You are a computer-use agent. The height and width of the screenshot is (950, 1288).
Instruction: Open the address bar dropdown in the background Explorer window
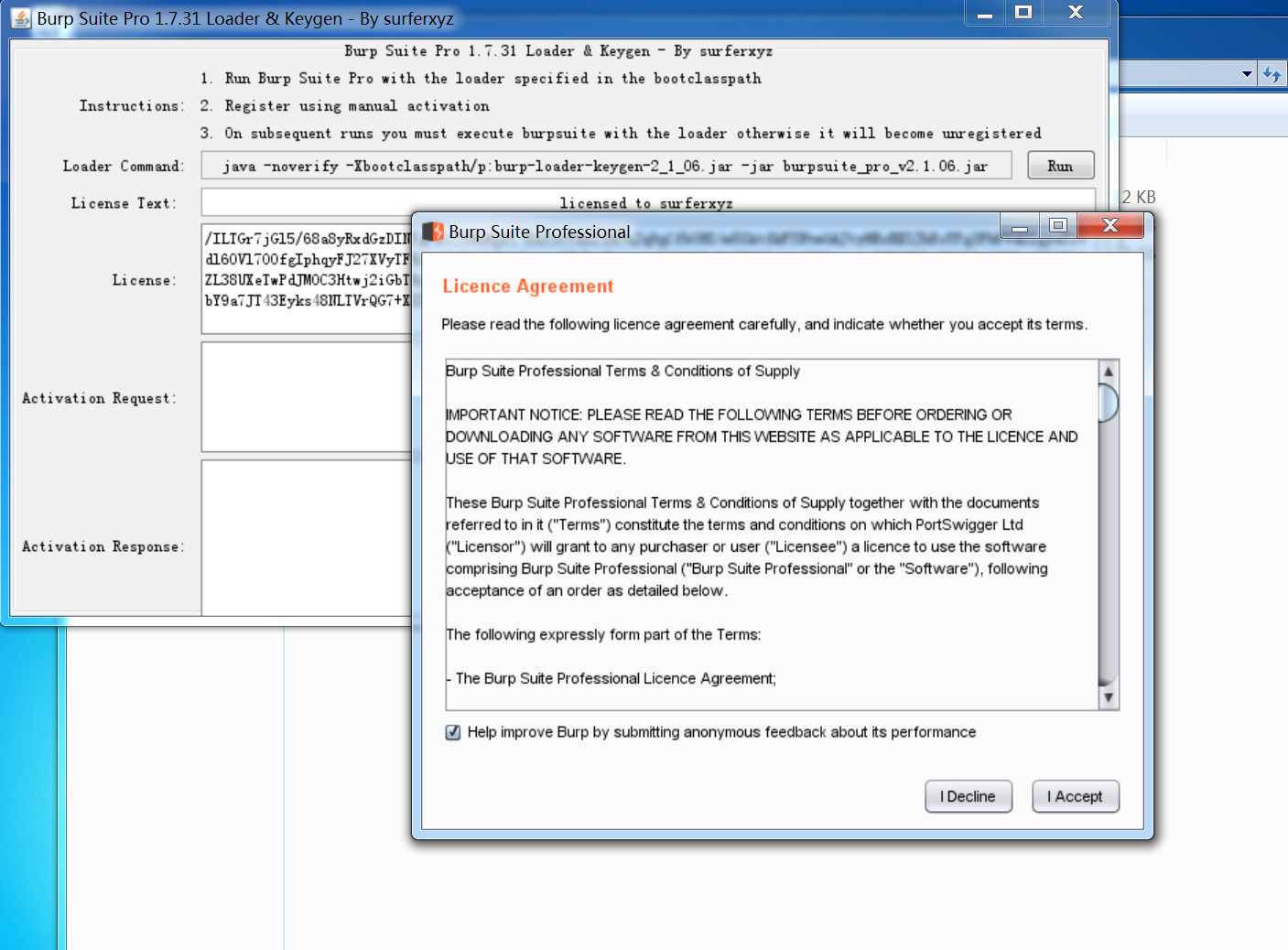click(1247, 74)
